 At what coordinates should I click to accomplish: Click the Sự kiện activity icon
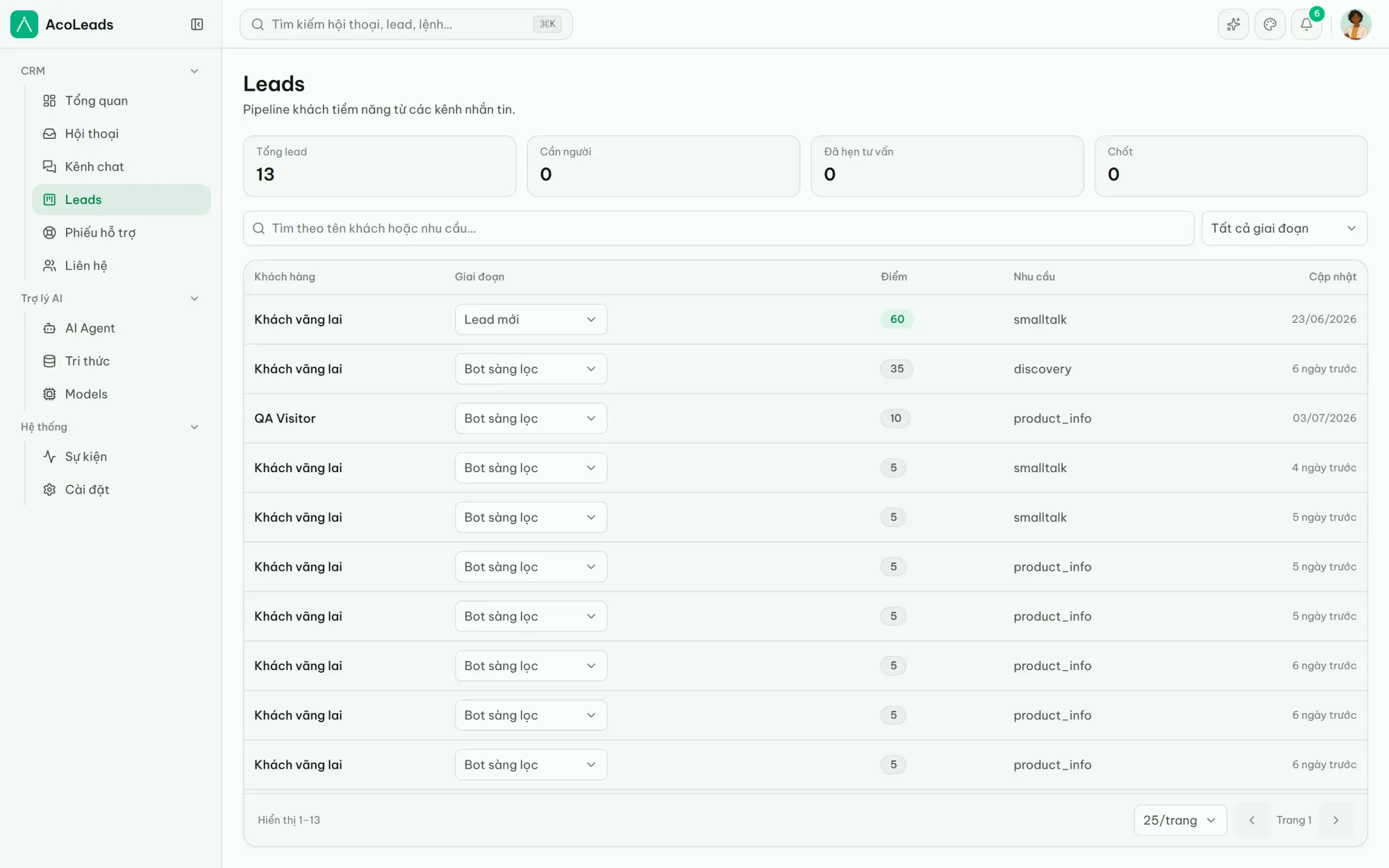tap(49, 456)
